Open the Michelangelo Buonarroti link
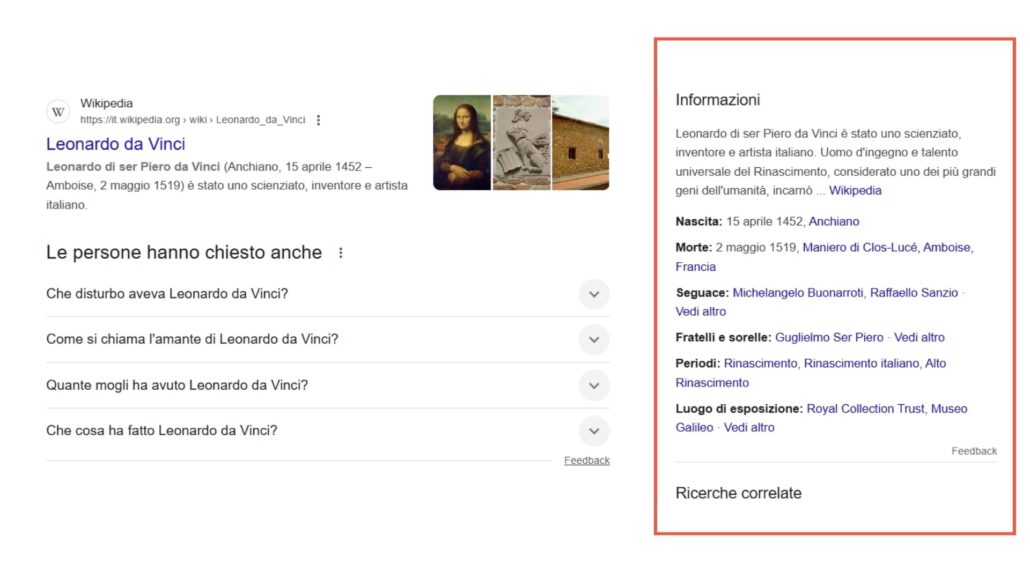Image resolution: width=1030 pixels, height=579 pixels. point(797,292)
